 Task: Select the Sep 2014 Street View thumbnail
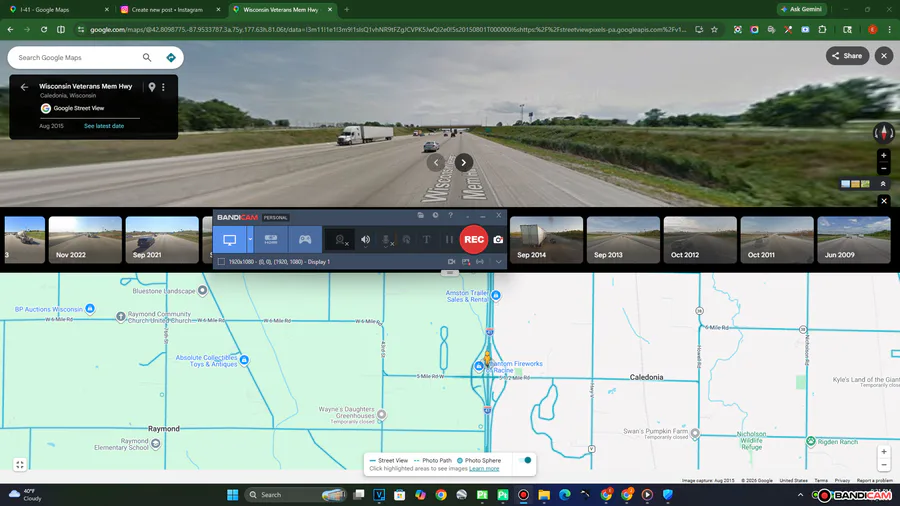pyautogui.click(x=546, y=240)
